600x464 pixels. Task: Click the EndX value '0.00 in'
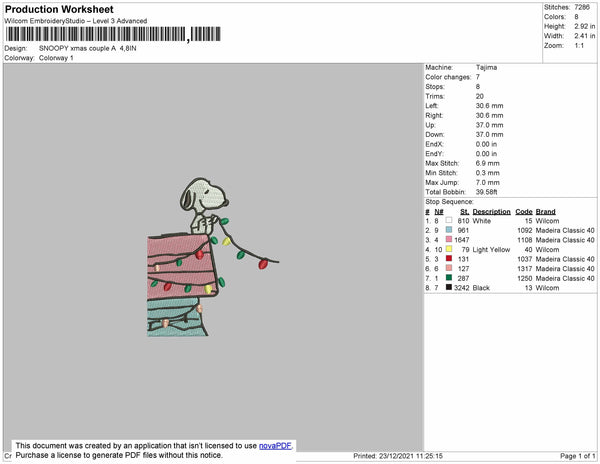(486, 144)
